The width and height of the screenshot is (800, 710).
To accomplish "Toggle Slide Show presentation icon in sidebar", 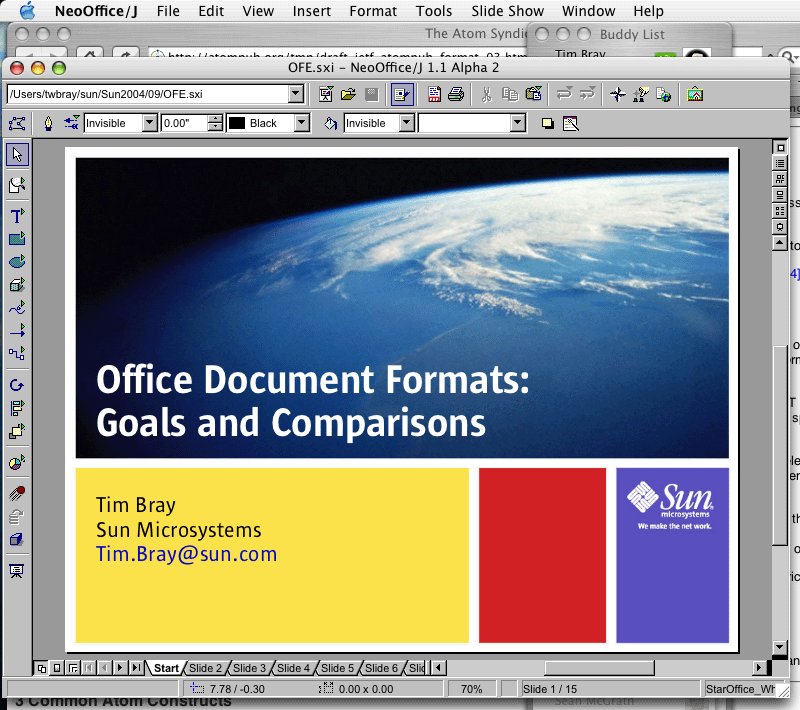I will pyautogui.click(x=17, y=571).
